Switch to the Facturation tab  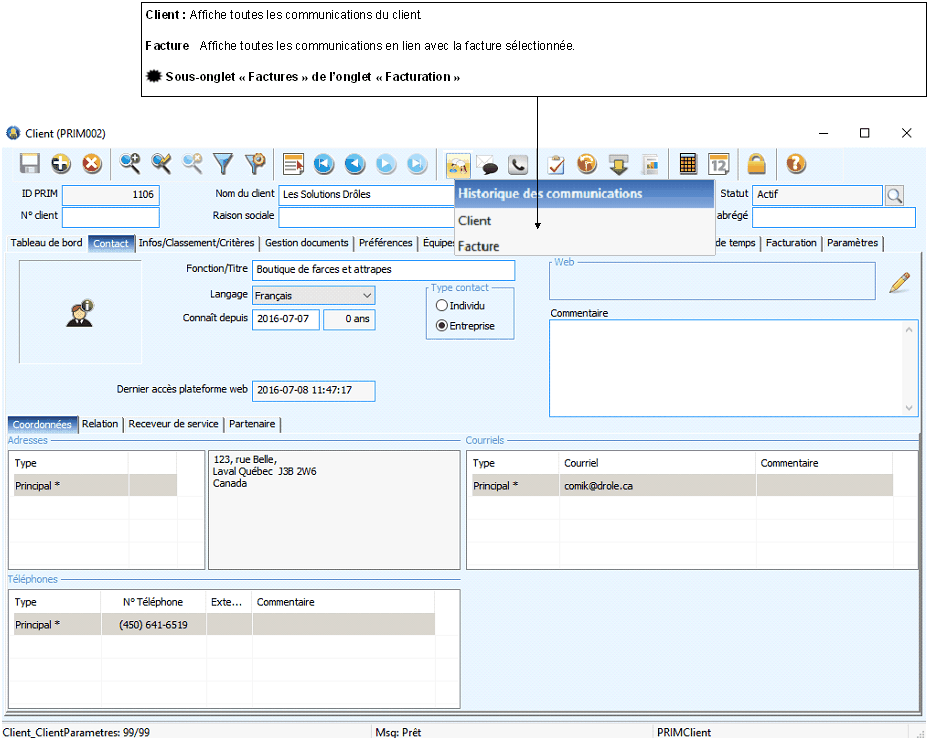click(x=791, y=243)
